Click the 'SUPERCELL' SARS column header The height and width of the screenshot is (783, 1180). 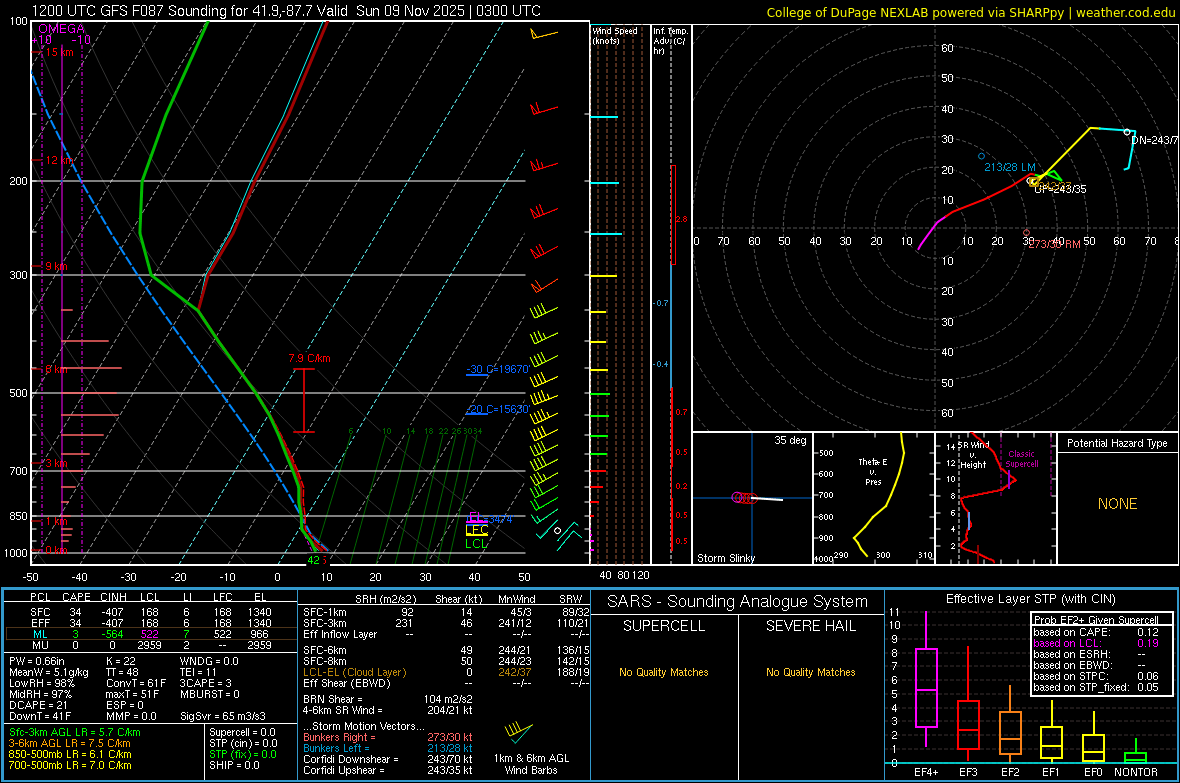[x=664, y=626]
